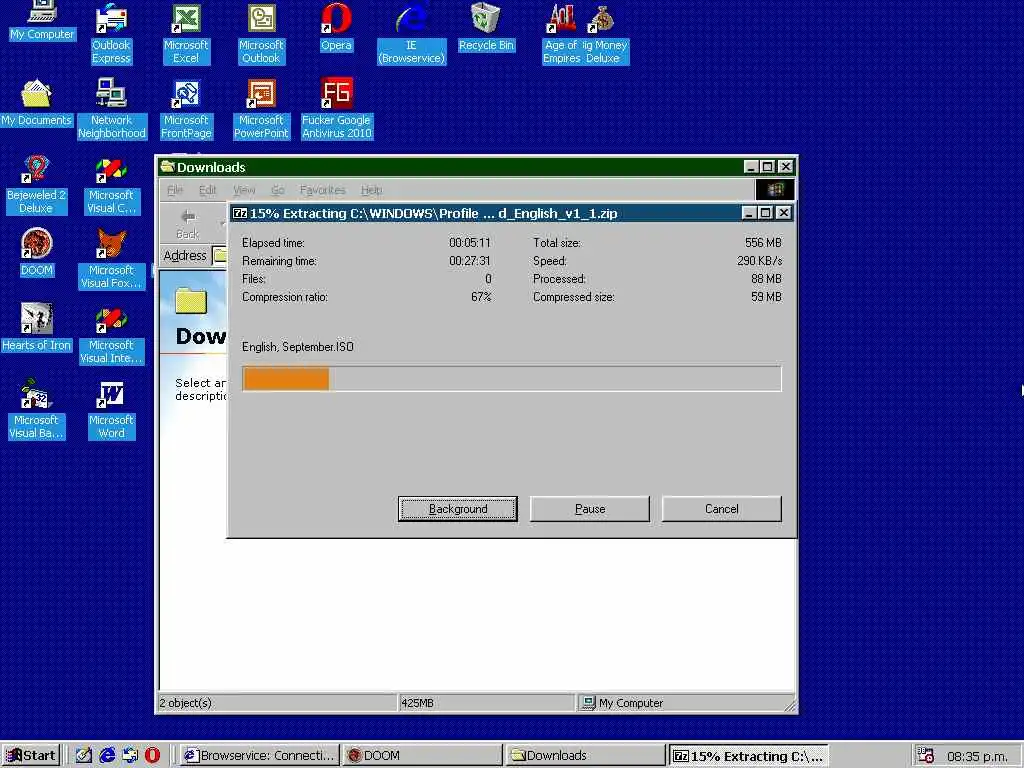Click Opera quick launch icon in taskbar
Viewport: 1024px width, 768px height.
click(x=152, y=756)
